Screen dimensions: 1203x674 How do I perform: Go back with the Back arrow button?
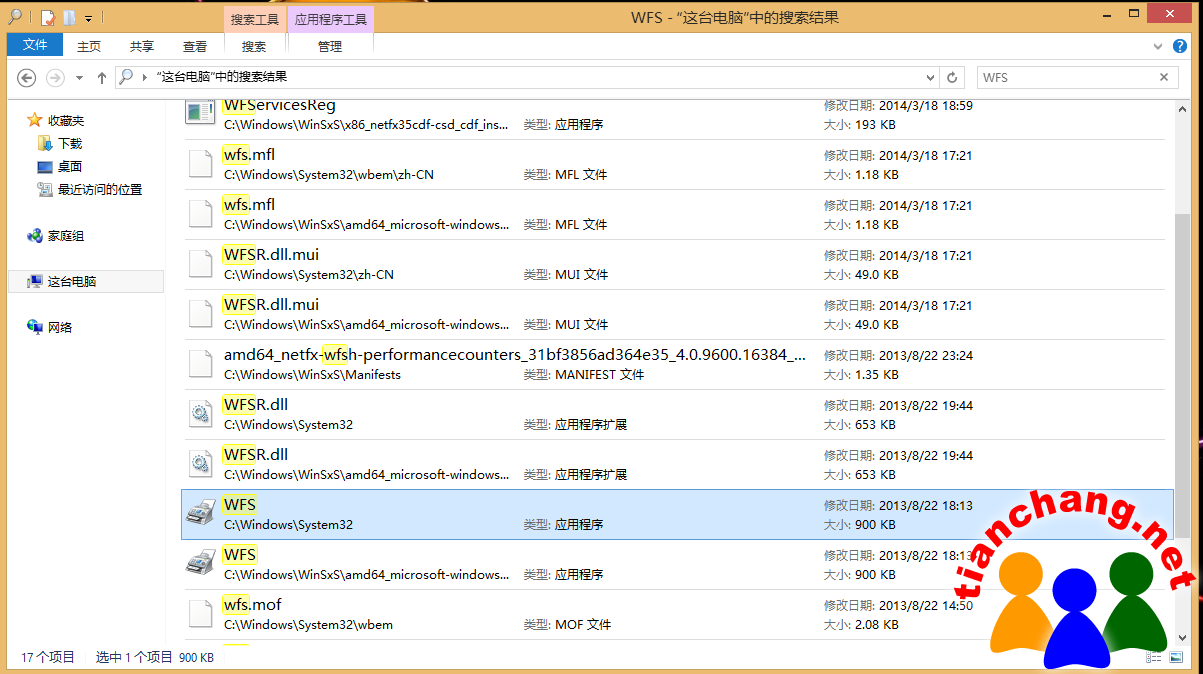[27, 77]
